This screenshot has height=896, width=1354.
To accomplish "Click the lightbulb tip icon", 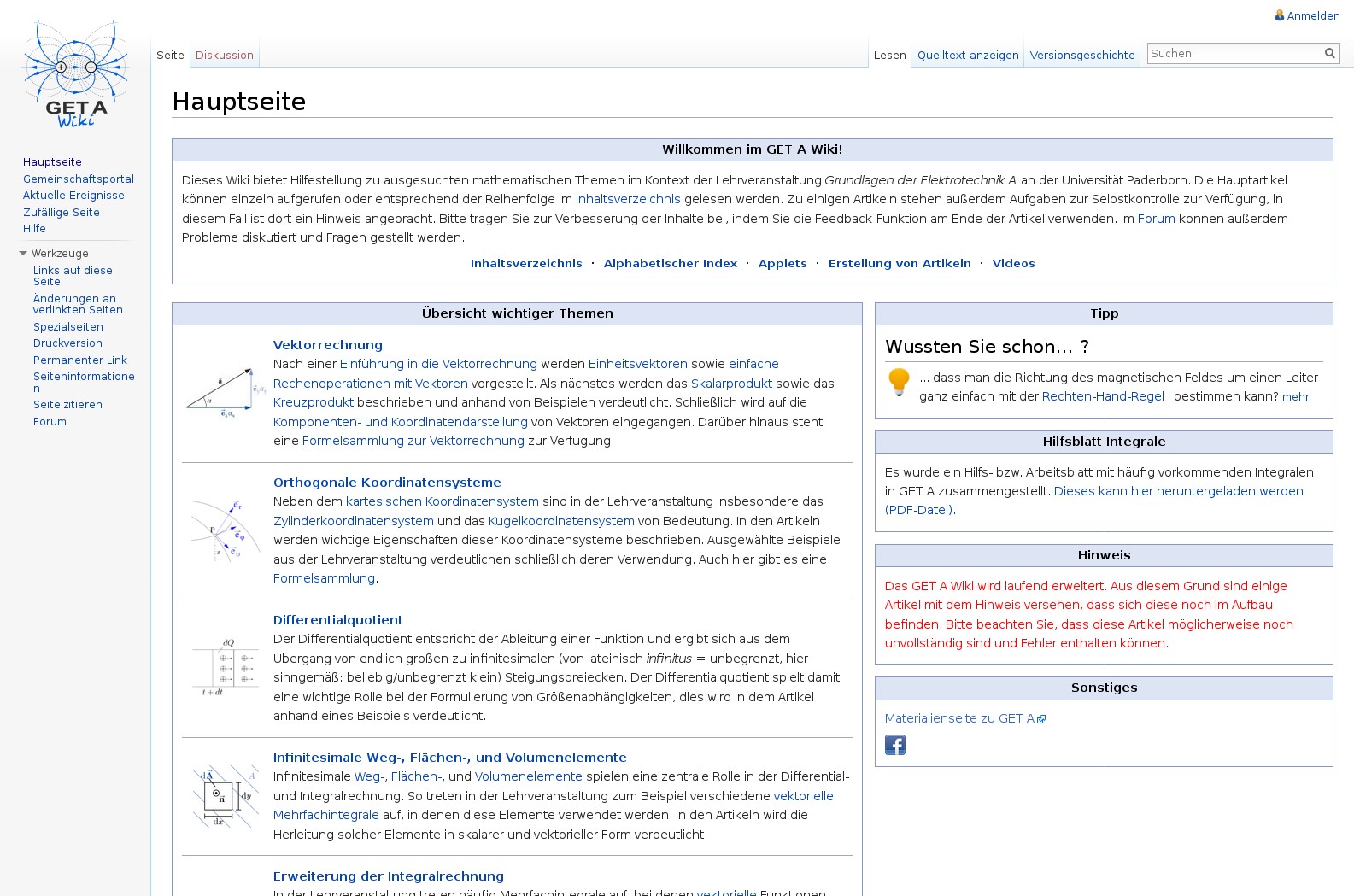I will (899, 382).
